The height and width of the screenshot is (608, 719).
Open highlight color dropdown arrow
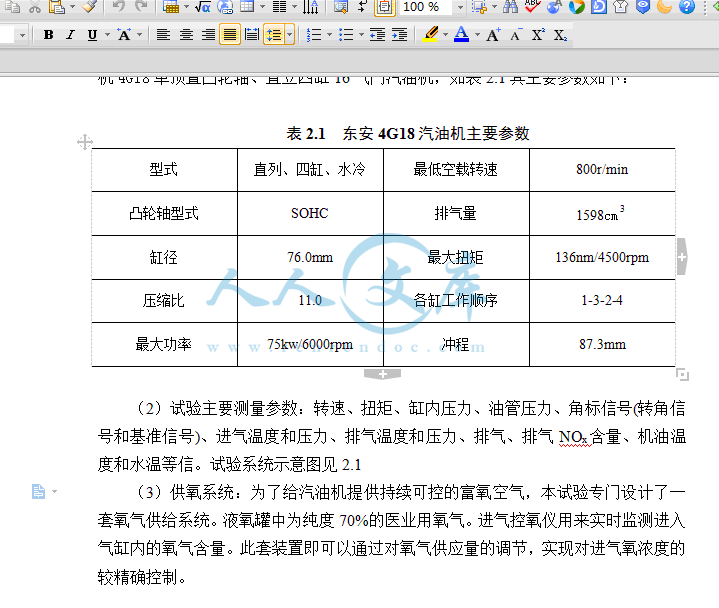point(445,35)
